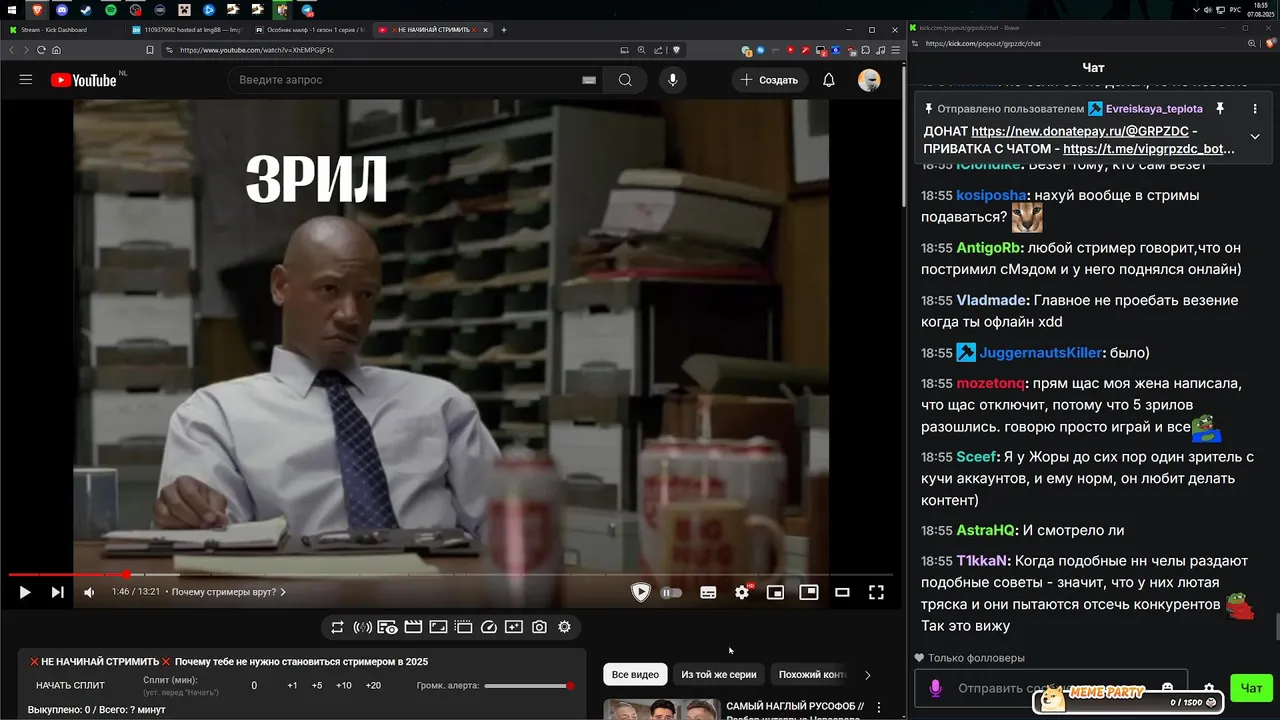Click the chat message input field
This screenshot has height=720, width=1280.
(x=1050, y=688)
